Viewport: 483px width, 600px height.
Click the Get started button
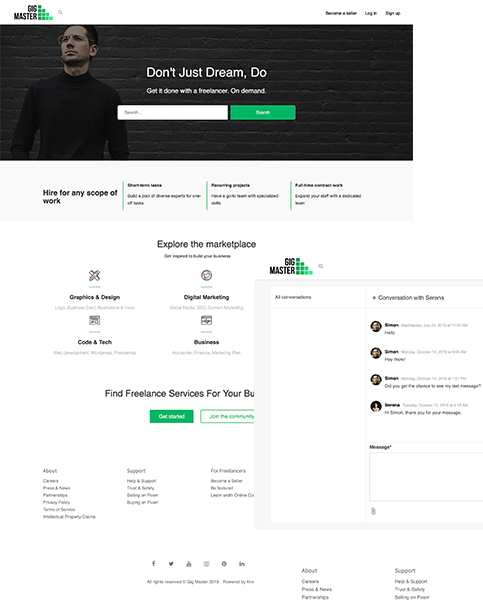(171, 416)
